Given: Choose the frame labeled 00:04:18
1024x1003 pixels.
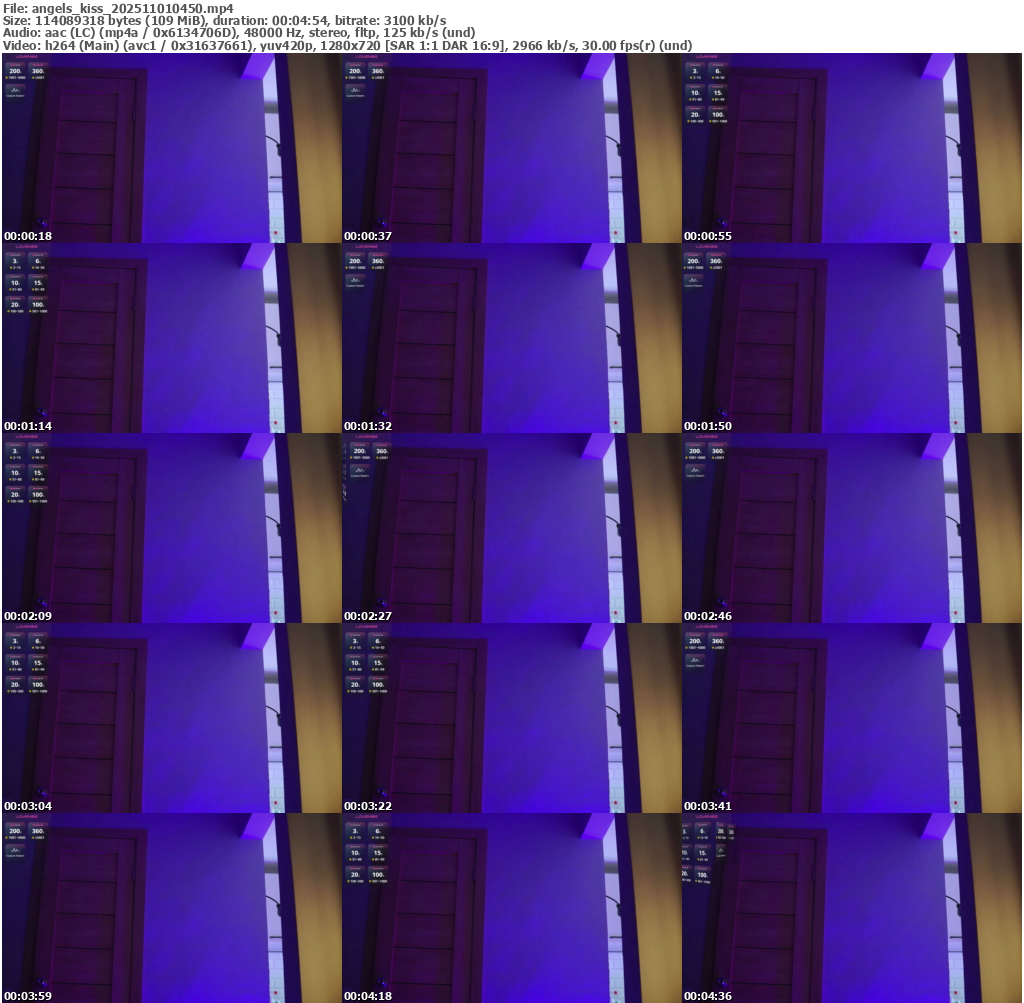Looking at the screenshot, I should [x=511, y=908].
